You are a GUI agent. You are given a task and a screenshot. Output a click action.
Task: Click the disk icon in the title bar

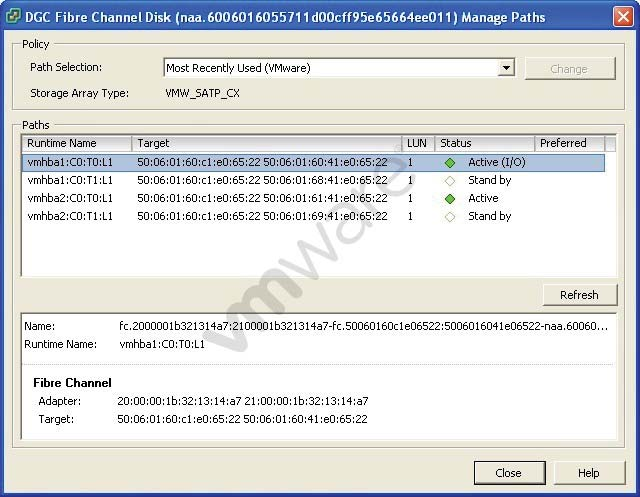(x=13, y=17)
